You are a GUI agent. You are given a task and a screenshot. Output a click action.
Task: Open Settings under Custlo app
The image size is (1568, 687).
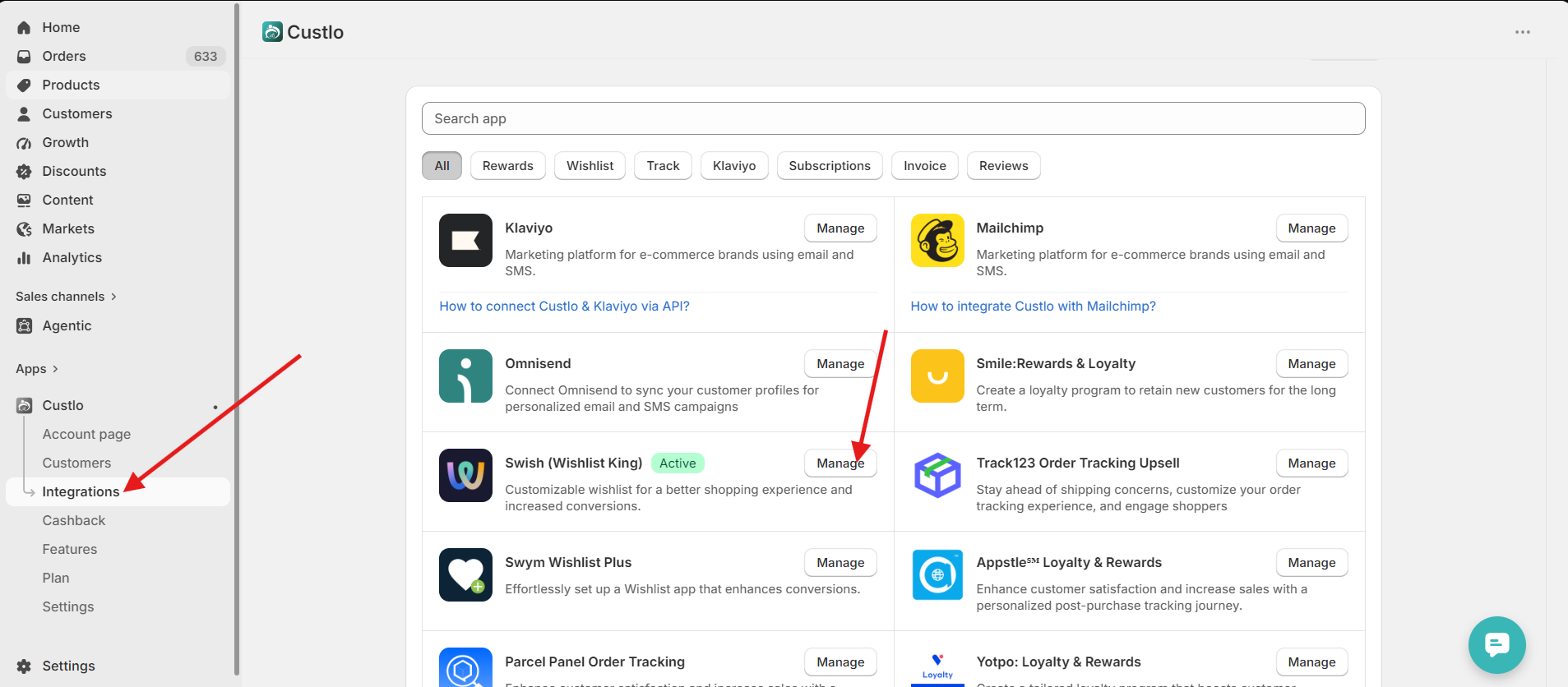(68, 607)
